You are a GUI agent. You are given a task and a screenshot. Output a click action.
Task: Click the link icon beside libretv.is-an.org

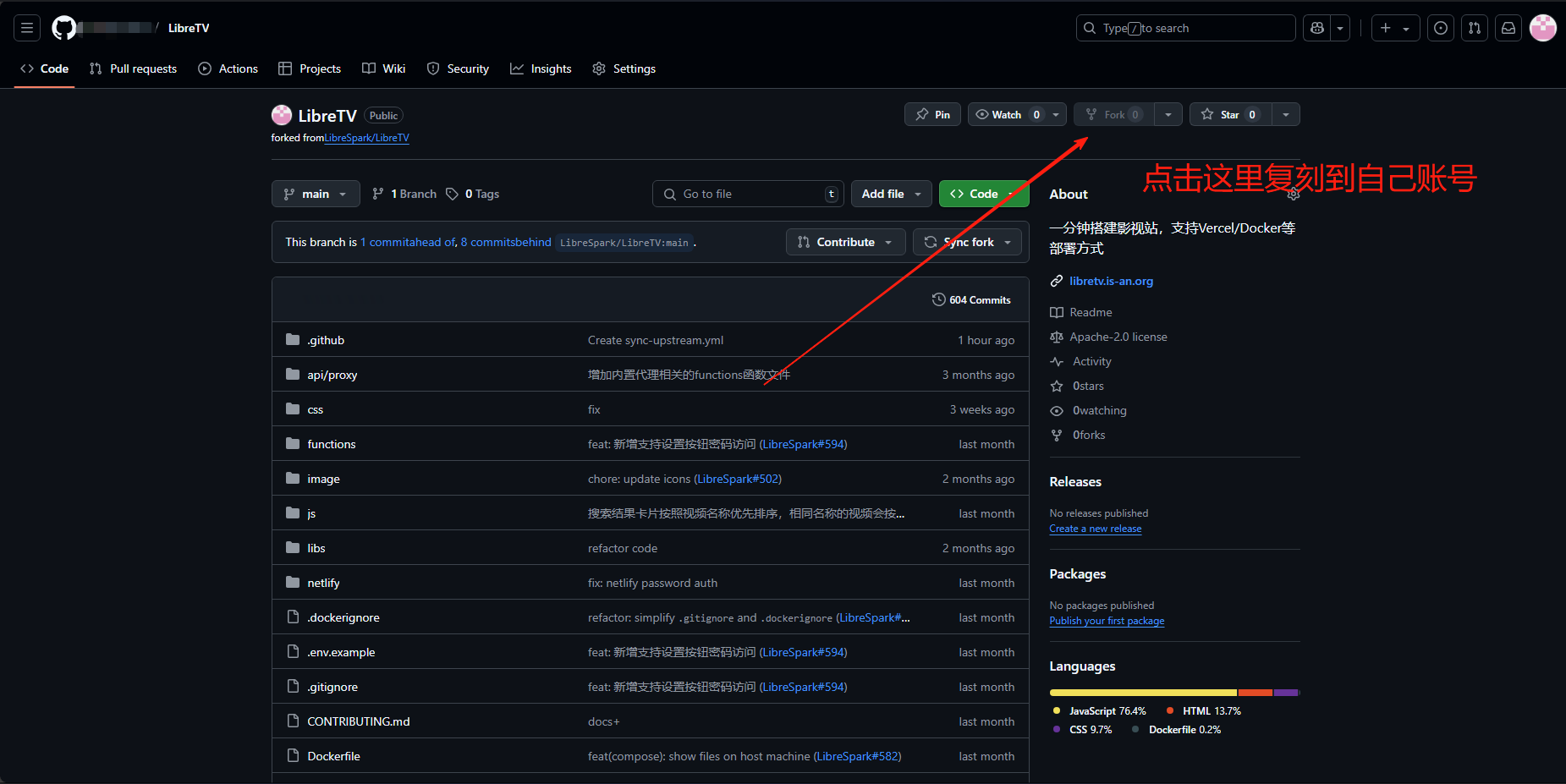(x=1057, y=281)
